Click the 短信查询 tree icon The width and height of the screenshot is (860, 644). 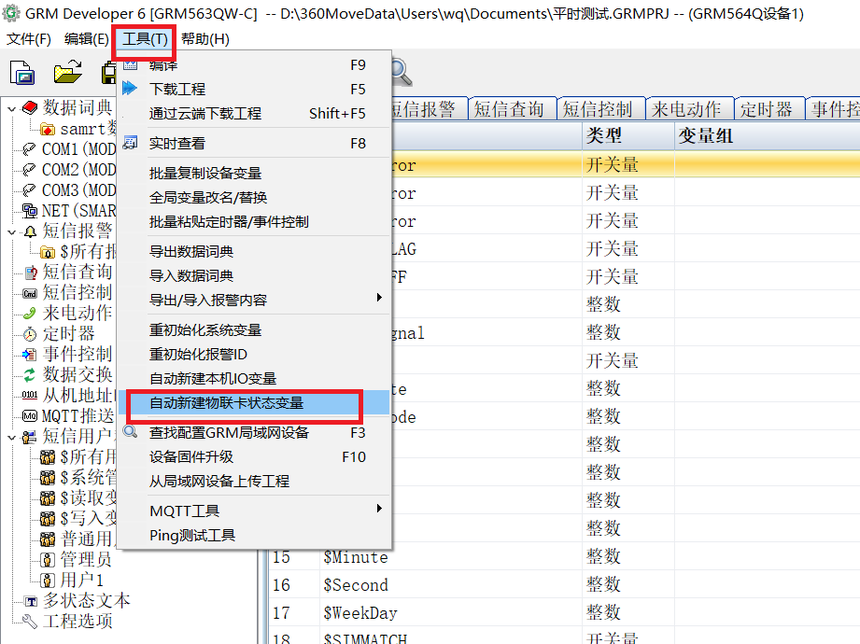[31, 272]
